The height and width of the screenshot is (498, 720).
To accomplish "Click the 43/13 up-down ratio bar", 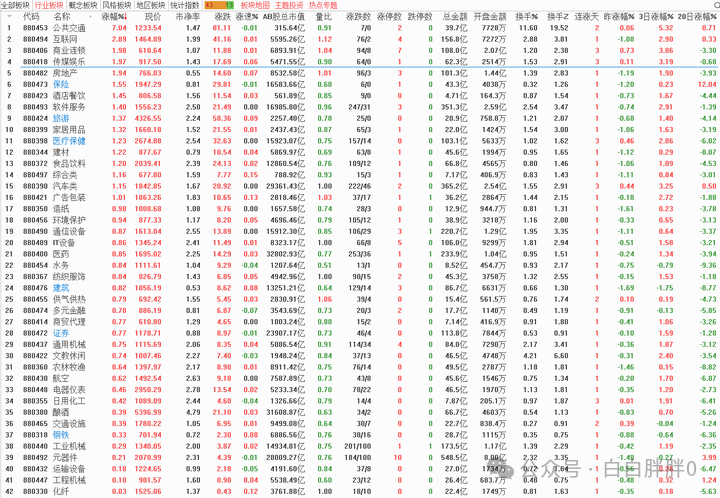I will click(219, 5).
